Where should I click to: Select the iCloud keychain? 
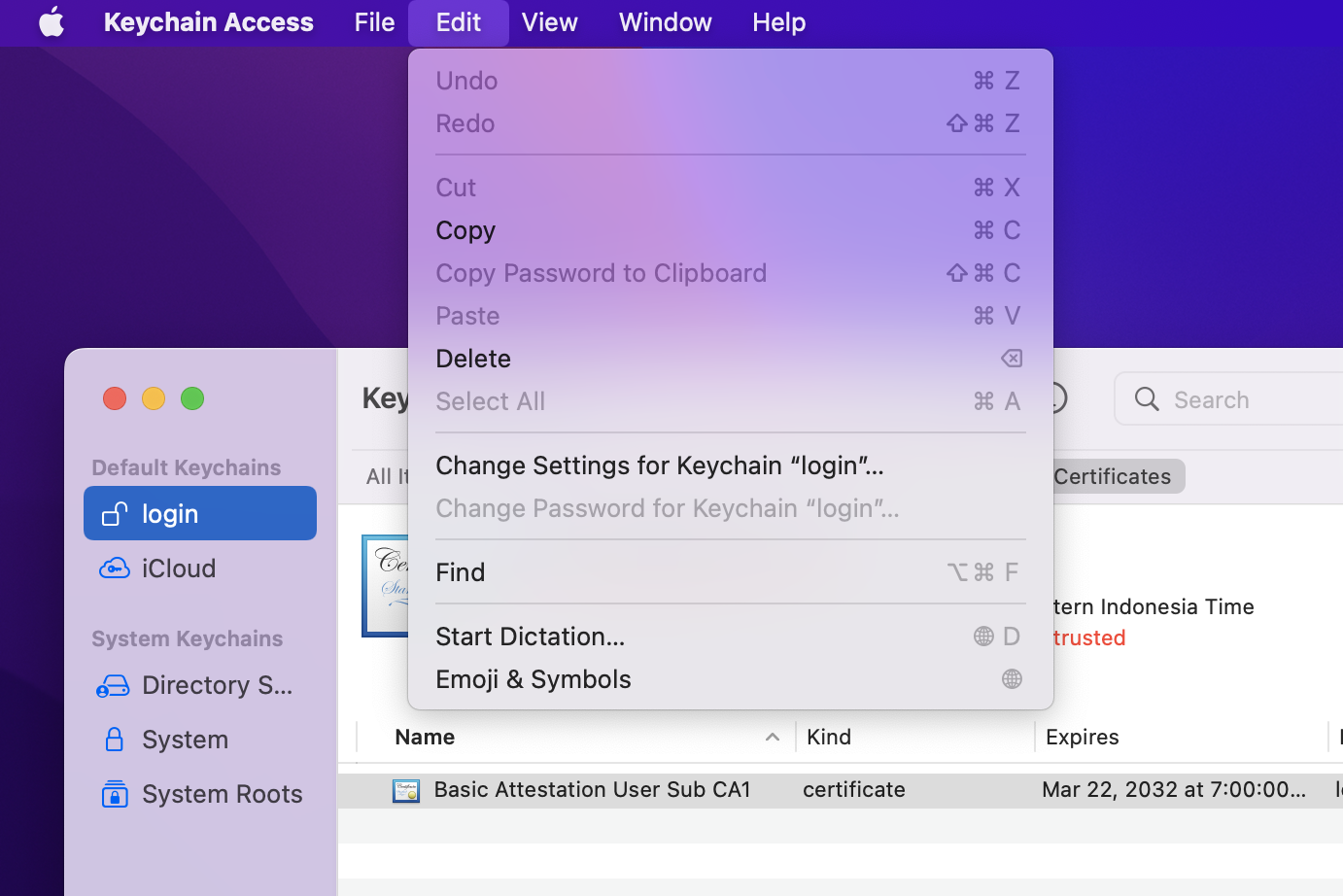[x=200, y=569]
